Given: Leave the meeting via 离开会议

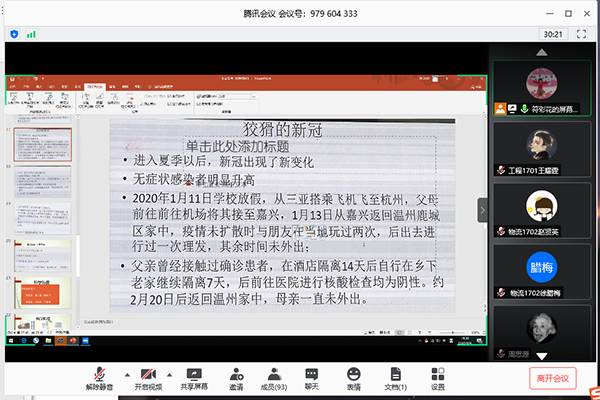Looking at the screenshot, I should (x=552, y=378).
